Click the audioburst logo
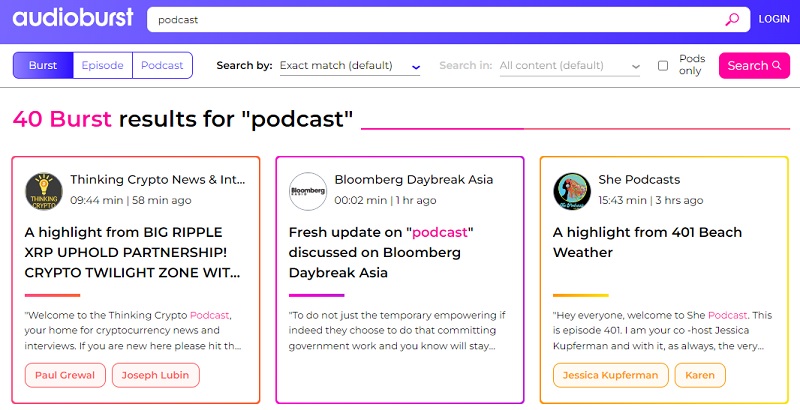This screenshot has width=800, height=410. pos(73,18)
